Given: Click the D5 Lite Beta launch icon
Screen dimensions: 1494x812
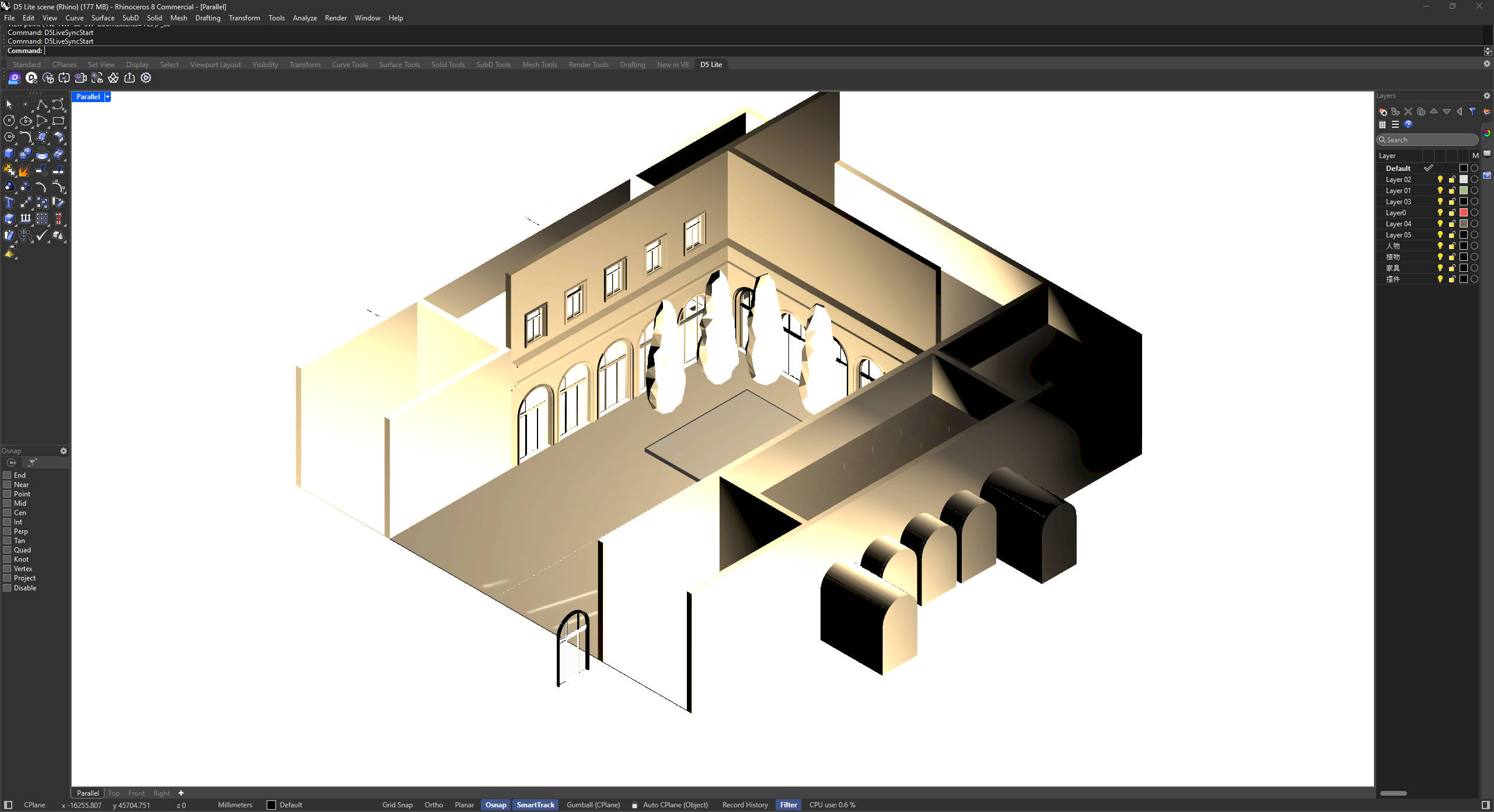Looking at the screenshot, I should click(15, 78).
